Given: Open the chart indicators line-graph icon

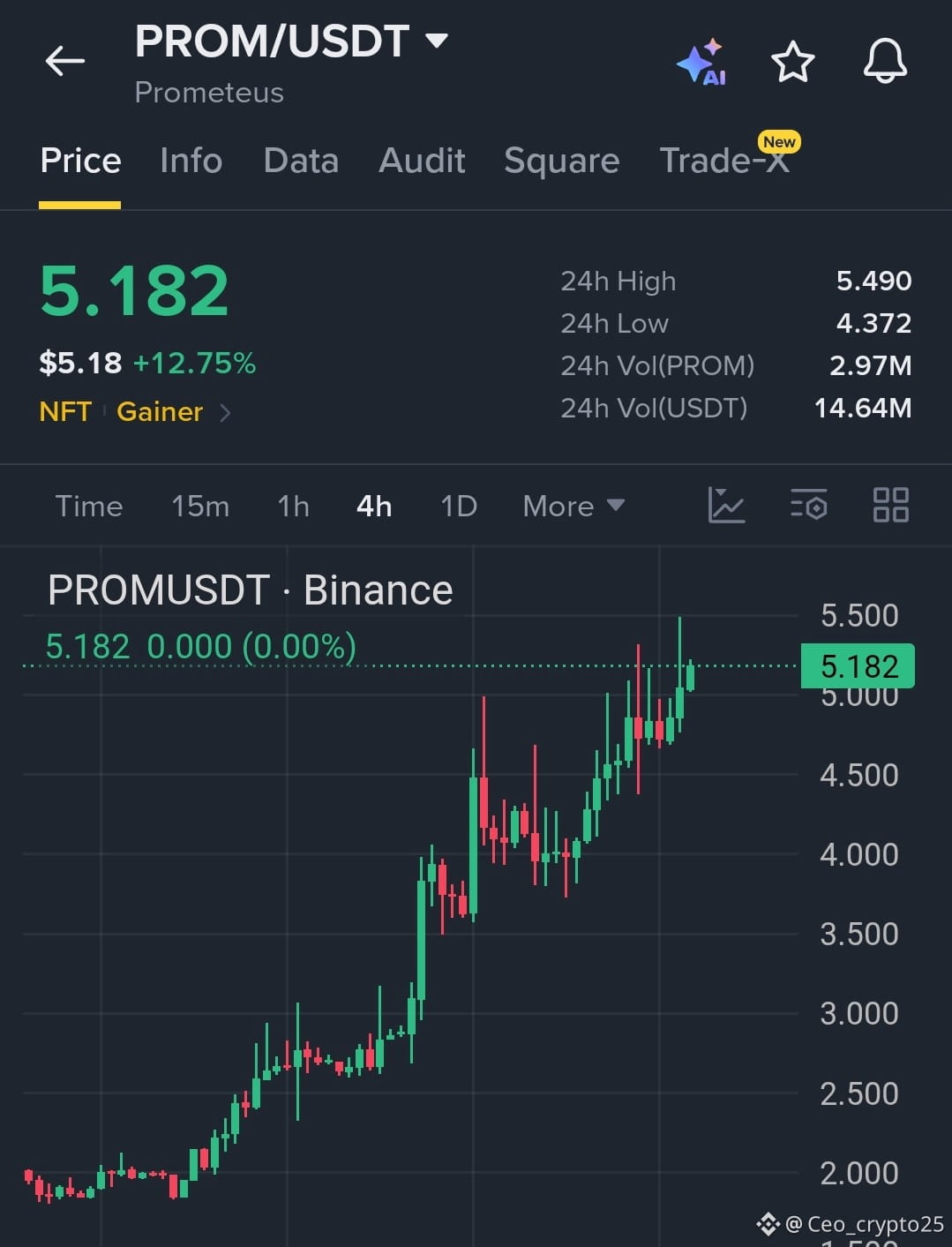Looking at the screenshot, I should pos(726,506).
